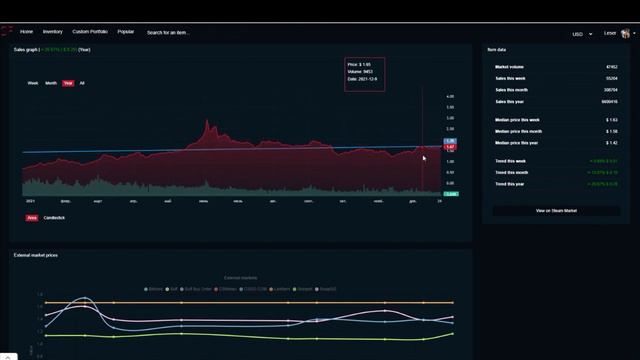The image size is (640, 360).
Task: Open the USD currency dropdown
Action: click(x=582, y=34)
